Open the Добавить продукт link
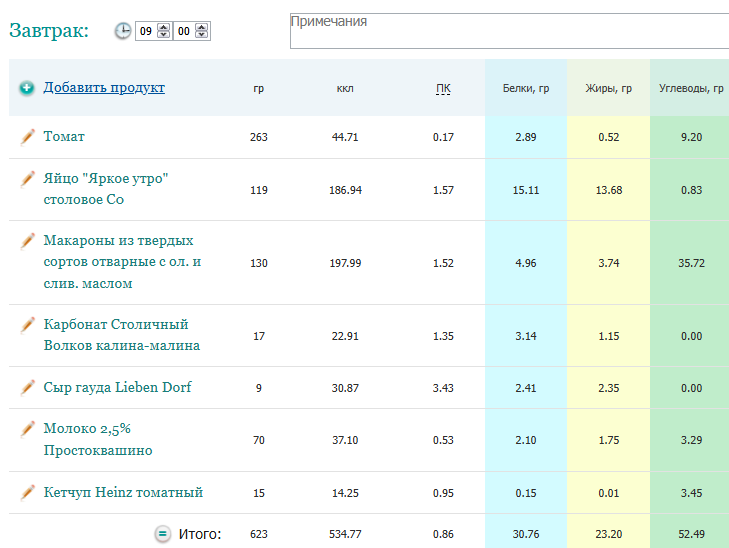The width and height of the screenshot is (729, 548). point(104,87)
